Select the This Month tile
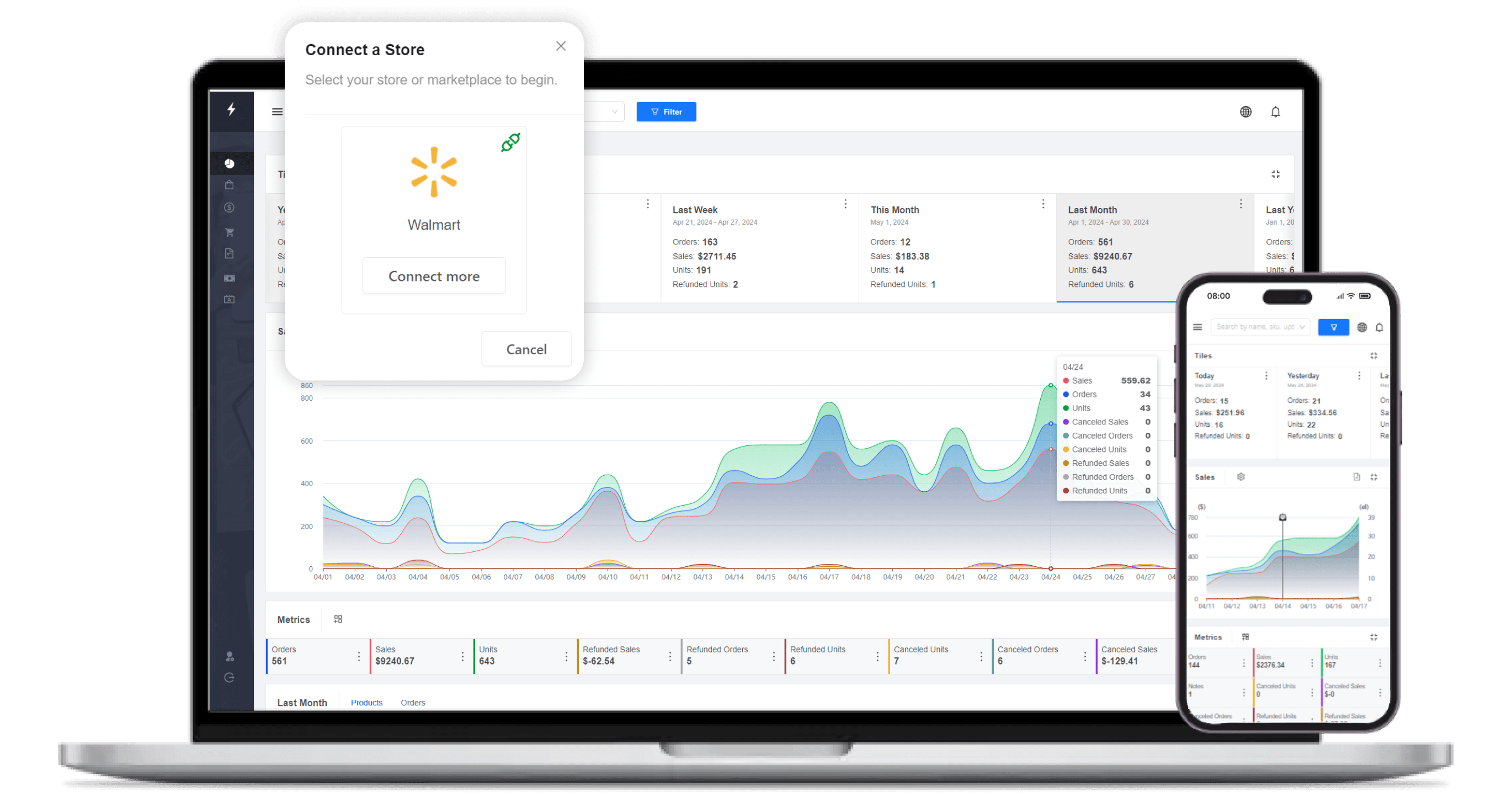This screenshot has width=1512, height=808. coord(957,247)
